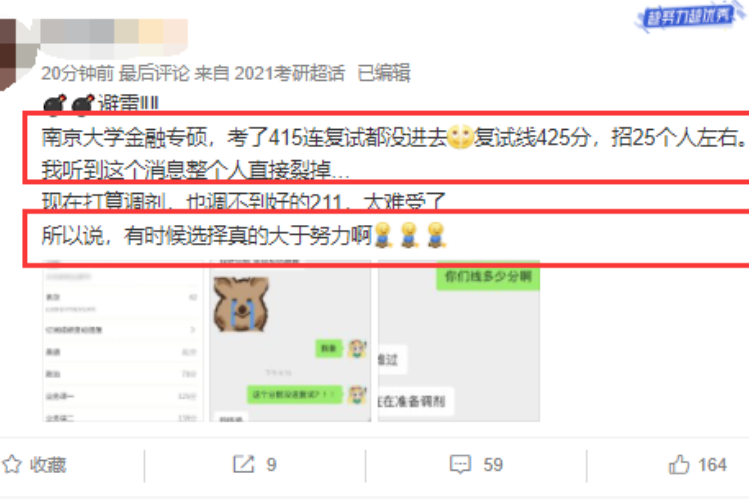Image resolution: width=749 pixels, height=499 pixels.
Task: Click the first crying emoji
Action: [383, 235]
